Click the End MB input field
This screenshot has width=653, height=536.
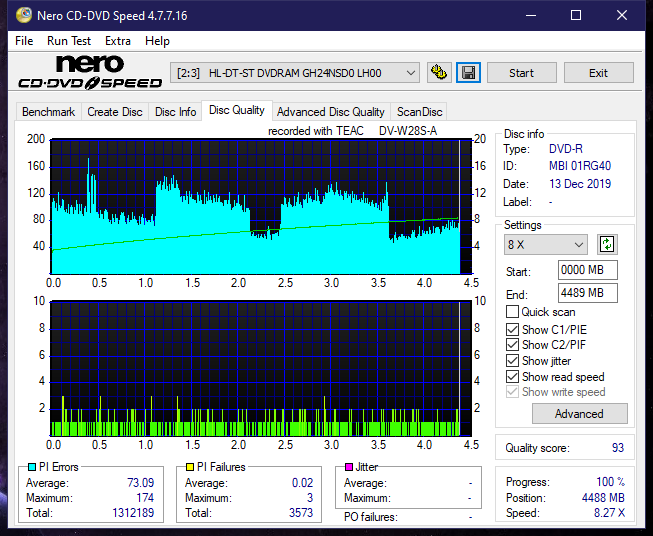click(588, 293)
